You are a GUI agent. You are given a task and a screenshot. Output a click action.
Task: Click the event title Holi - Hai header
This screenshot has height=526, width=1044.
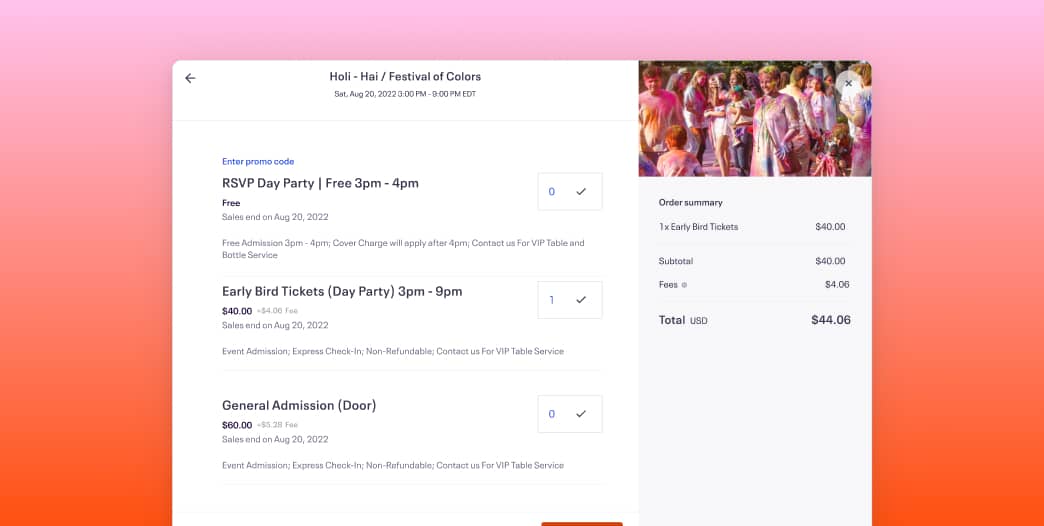[x=405, y=77]
